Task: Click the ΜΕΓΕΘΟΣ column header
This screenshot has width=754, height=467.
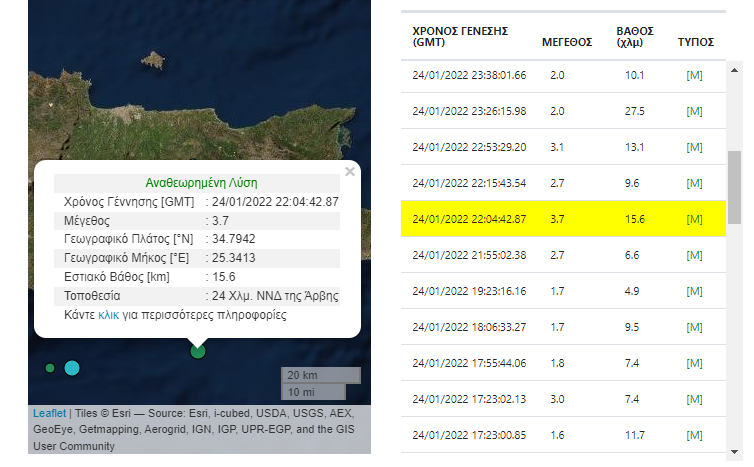Action: click(x=567, y=42)
